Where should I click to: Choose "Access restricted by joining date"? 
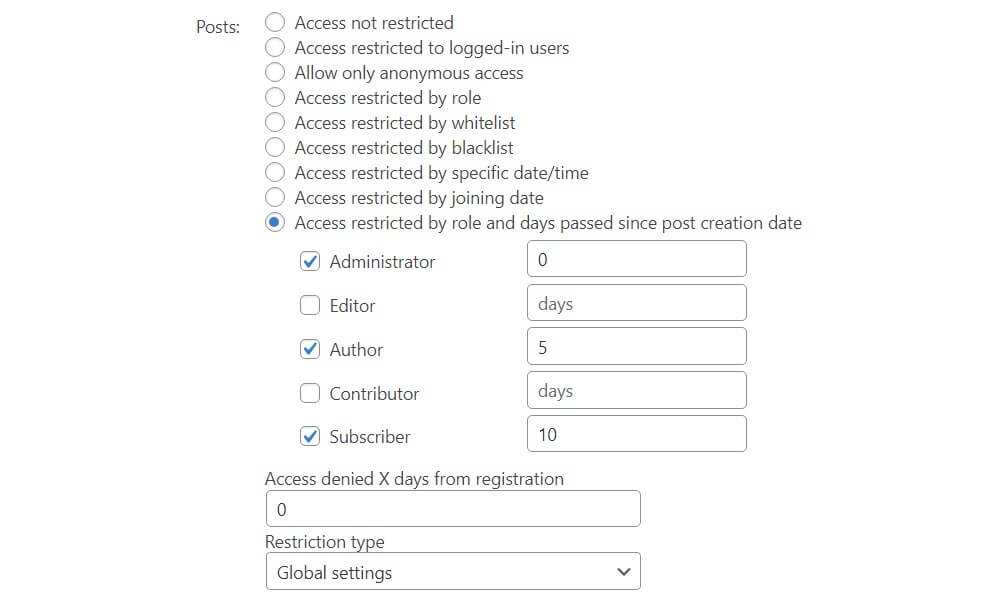[275, 197]
